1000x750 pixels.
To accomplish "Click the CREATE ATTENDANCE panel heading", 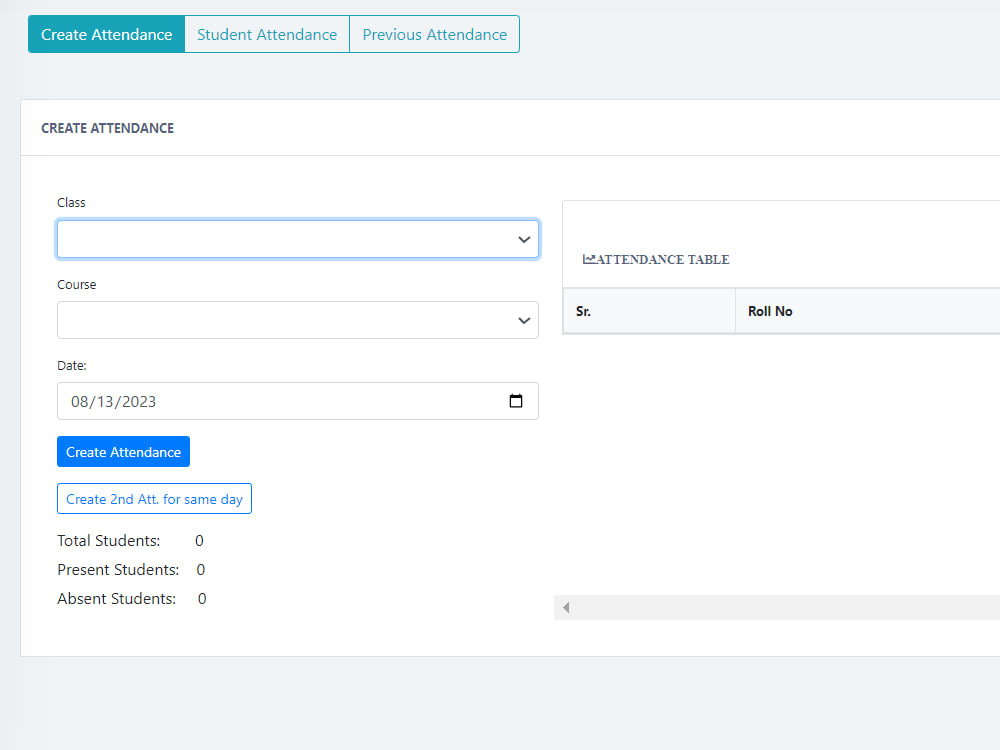I will (x=107, y=128).
